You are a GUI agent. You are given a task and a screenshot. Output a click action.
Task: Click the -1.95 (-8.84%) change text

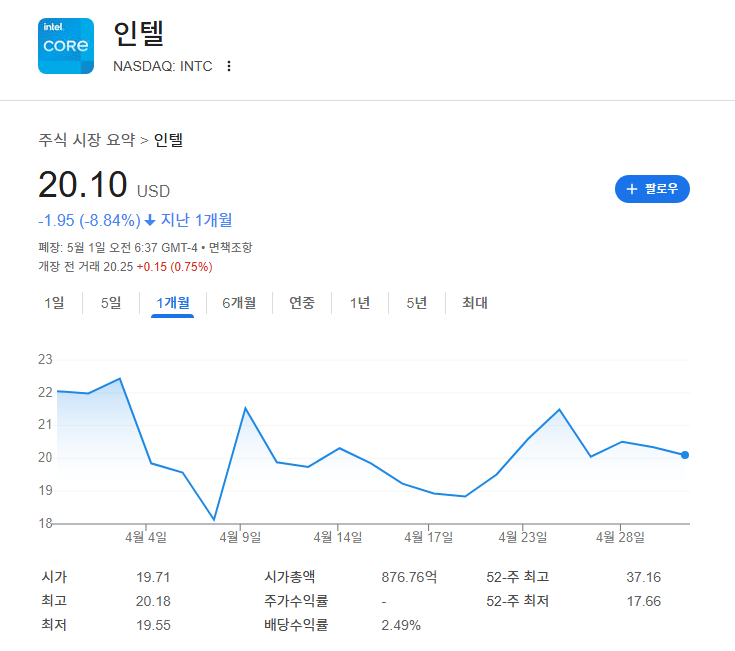[x=89, y=220]
